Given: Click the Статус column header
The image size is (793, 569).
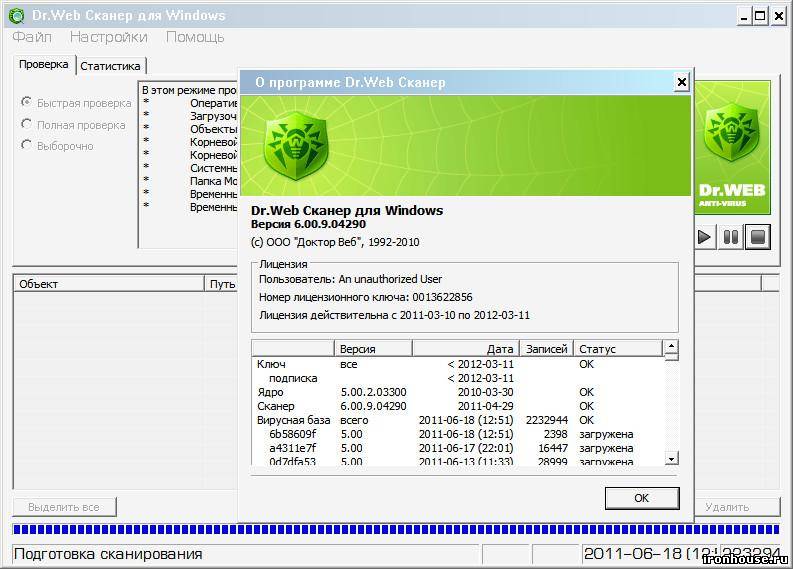Looking at the screenshot, I should [x=618, y=348].
